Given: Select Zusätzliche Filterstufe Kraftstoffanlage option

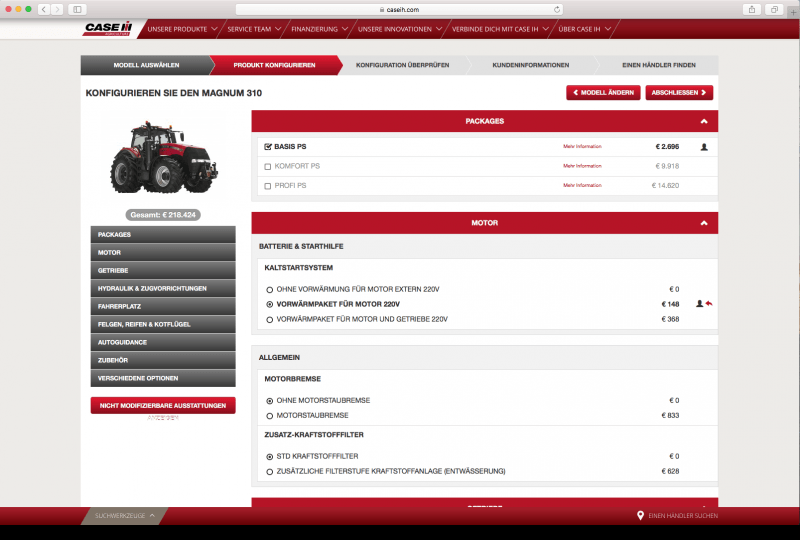Looking at the screenshot, I should point(269,472).
